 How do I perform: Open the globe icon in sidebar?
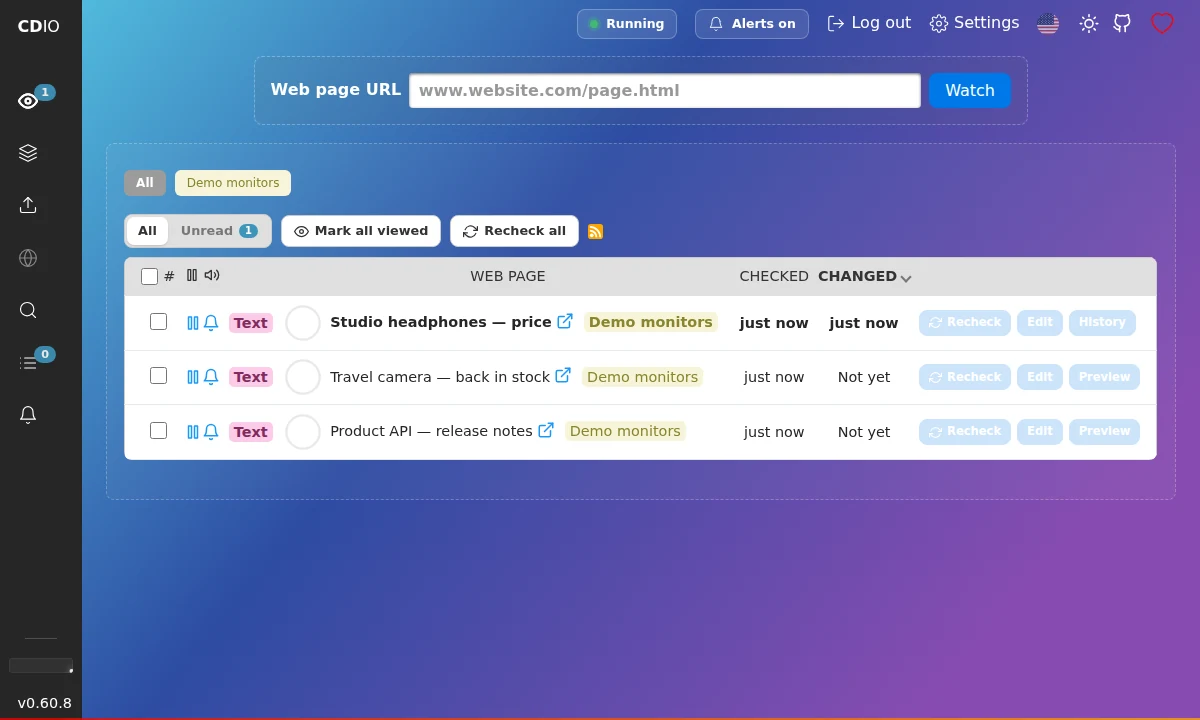click(x=28, y=258)
